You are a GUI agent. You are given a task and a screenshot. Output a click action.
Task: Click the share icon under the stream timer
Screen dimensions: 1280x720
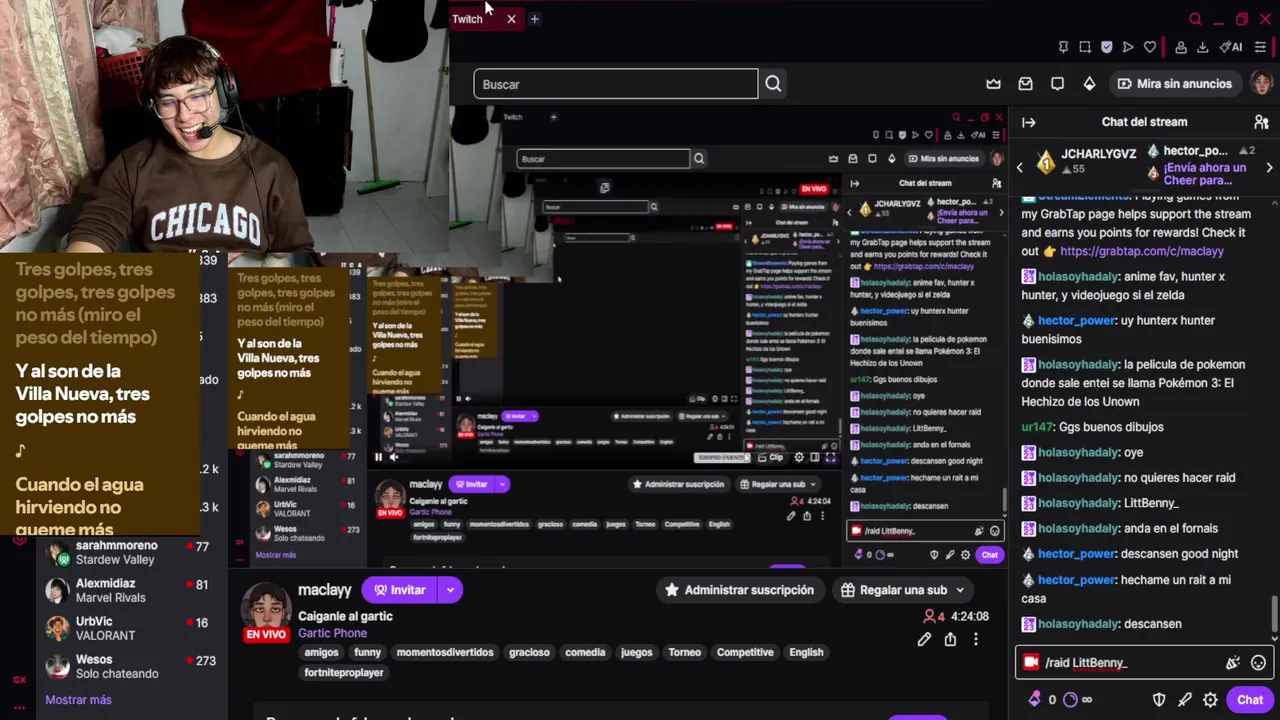point(950,639)
